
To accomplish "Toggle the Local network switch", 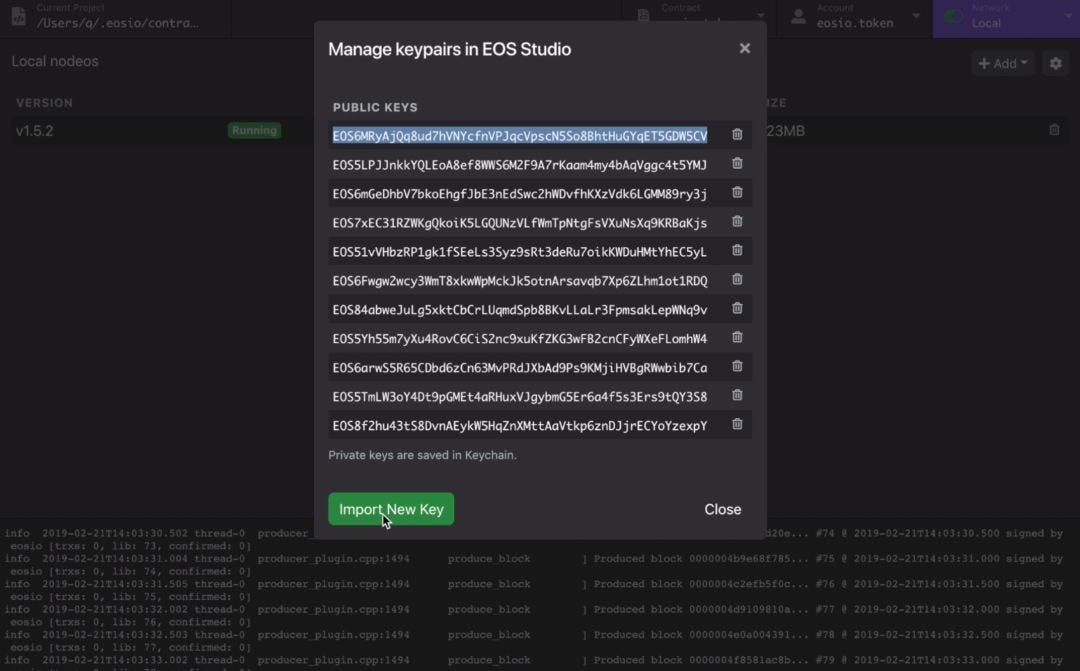I will [954, 16].
